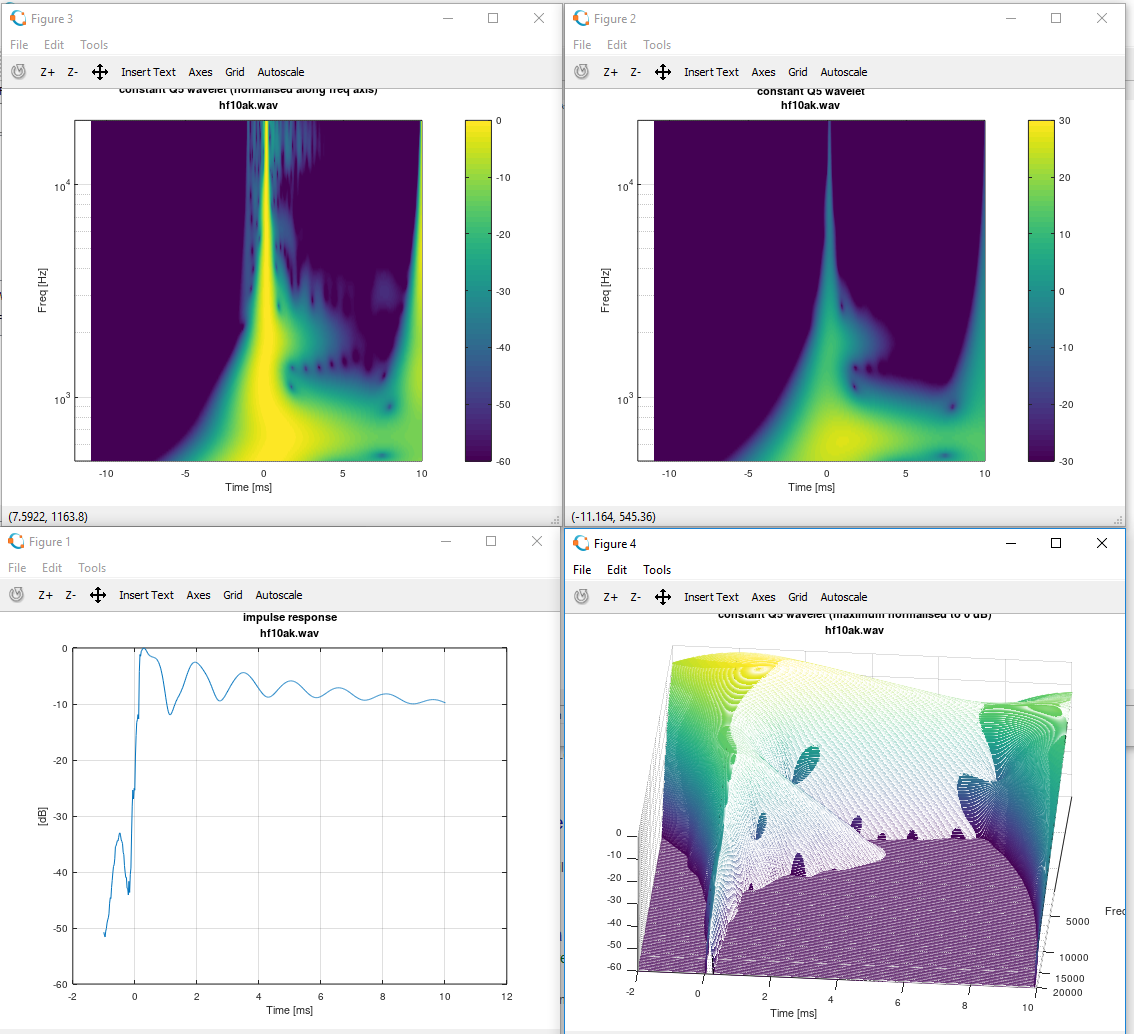Open Tools menu in Figure 4
Screen dimensions: 1134x1034
click(657, 570)
